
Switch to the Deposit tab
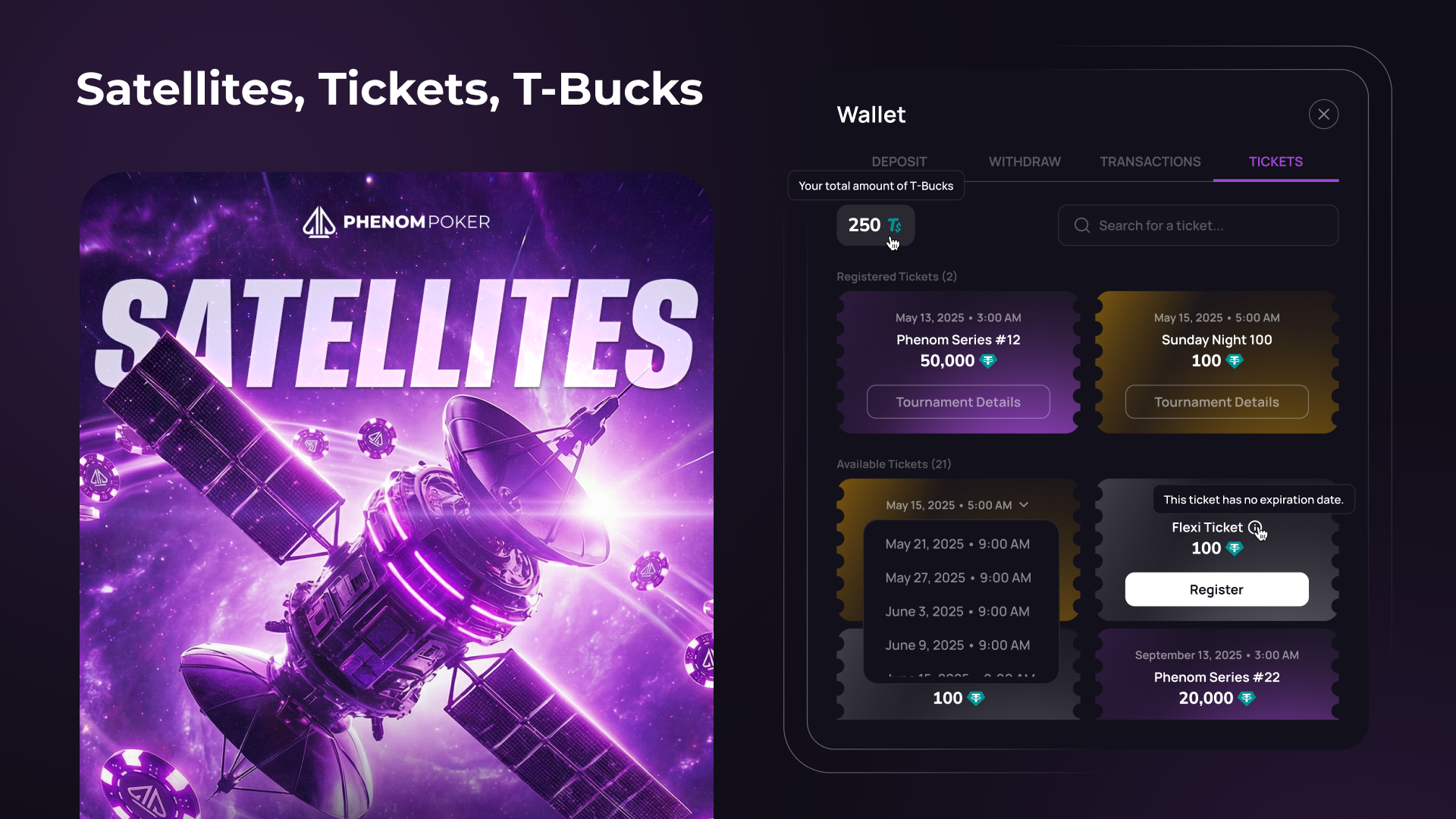click(x=899, y=162)
